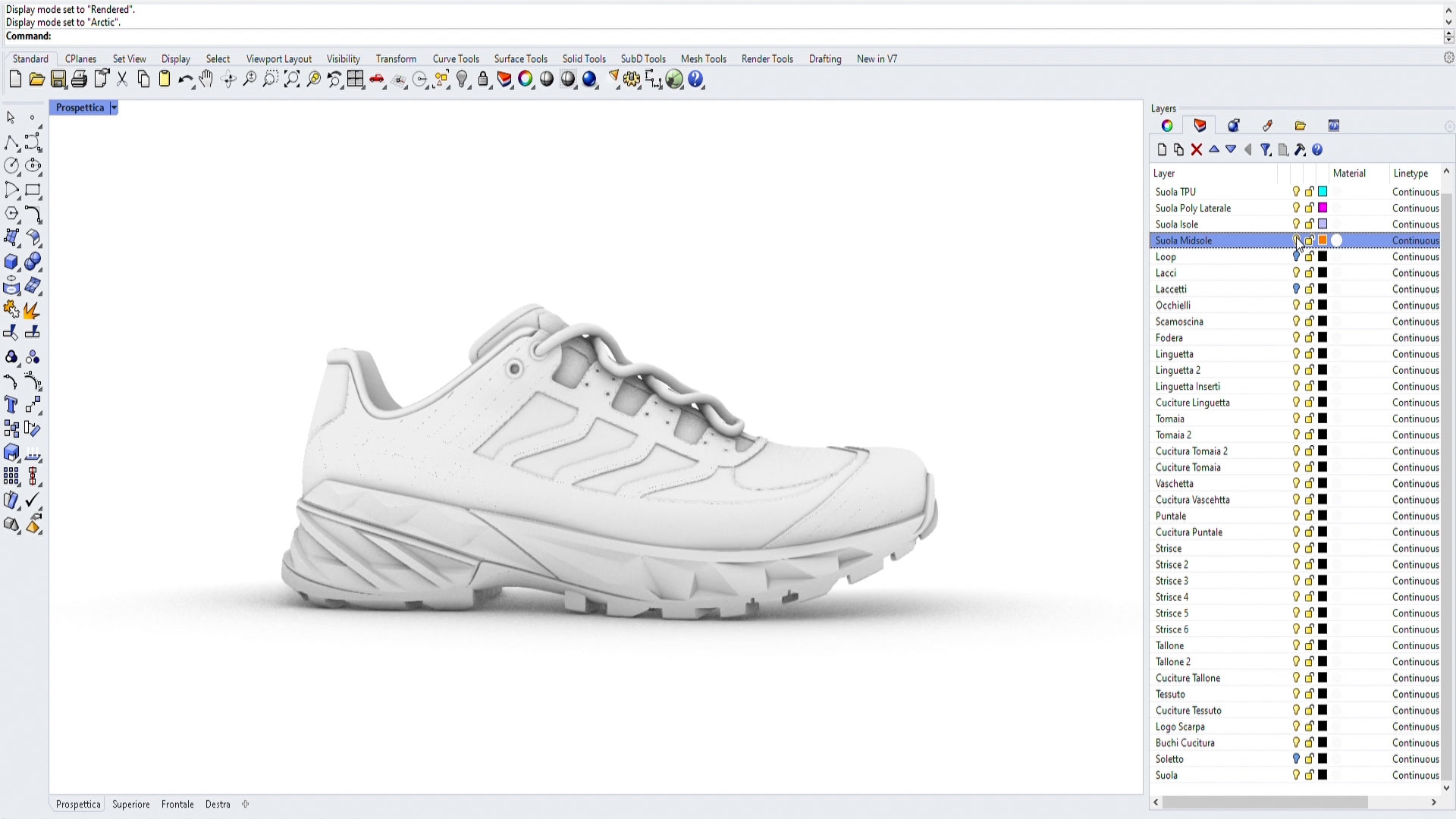This screenshot has height=819, width=1456.
Task: Toggle the lock on Tomaia layer
Action: click(1310, 419)
